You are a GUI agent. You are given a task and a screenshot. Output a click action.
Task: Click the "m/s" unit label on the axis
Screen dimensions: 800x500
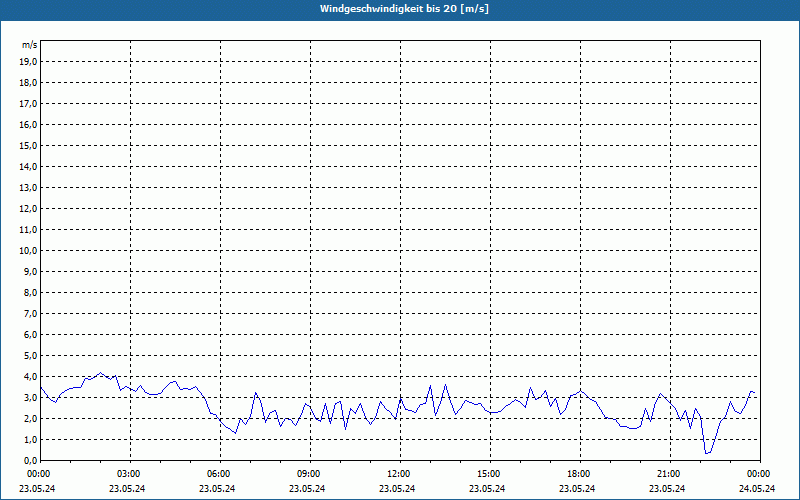click(x=30, y=45)
